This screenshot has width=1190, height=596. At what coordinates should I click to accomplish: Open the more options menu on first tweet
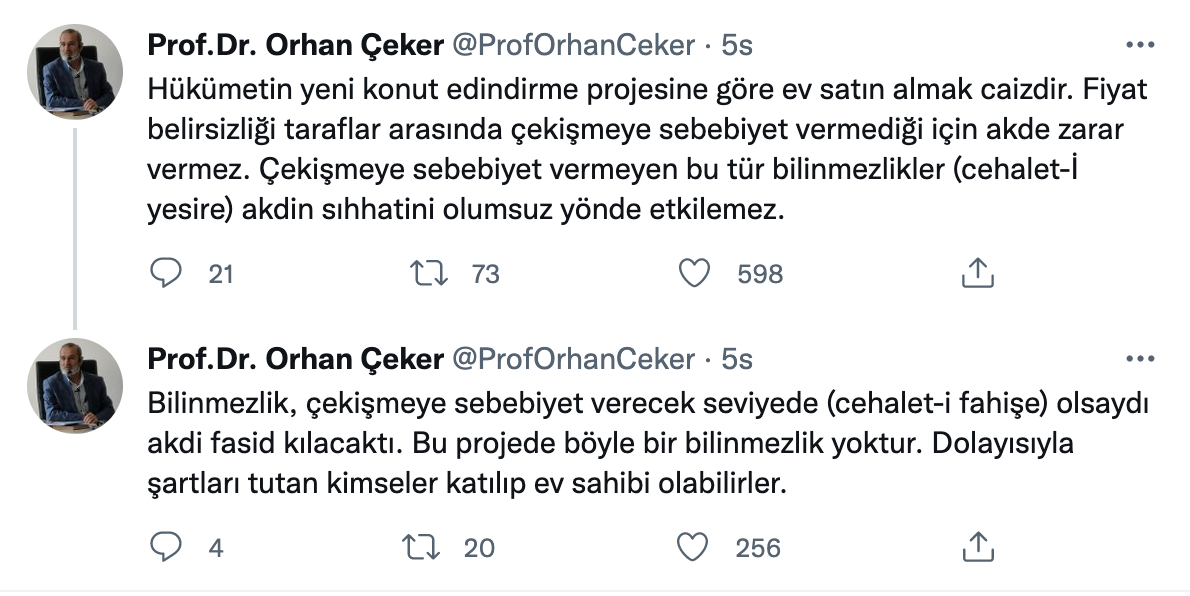pos(1140,45)
